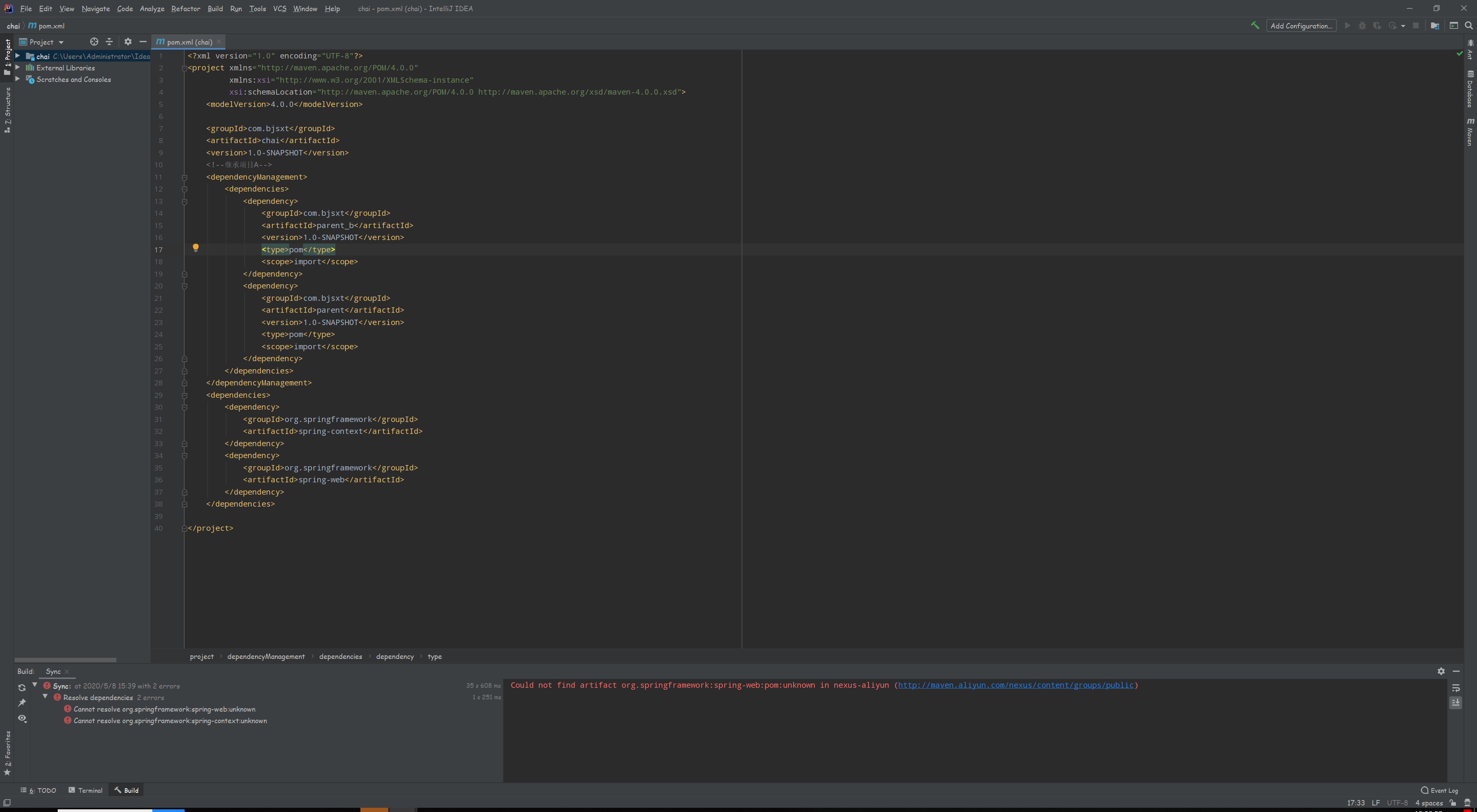Screen dimensions: 1477x812
Task: Toggle scroll to end icon in build output
Action: coord(1455,702)
